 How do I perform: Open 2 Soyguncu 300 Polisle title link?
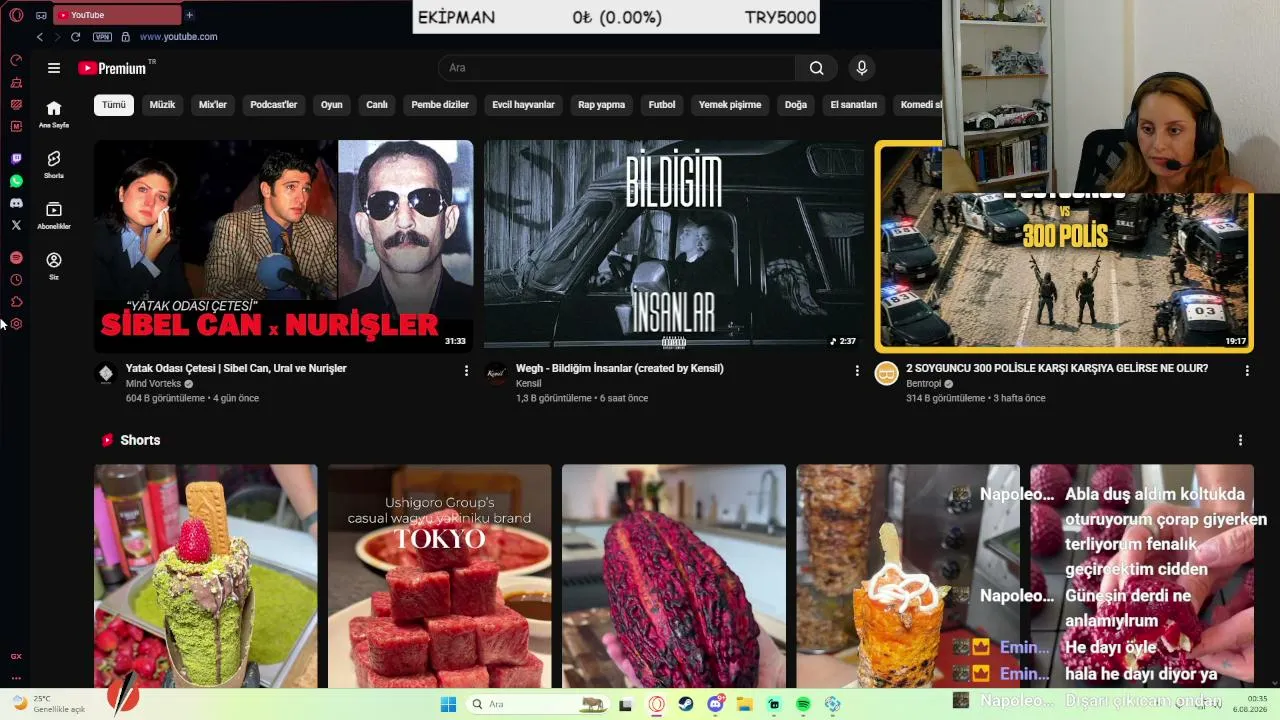1057,368
